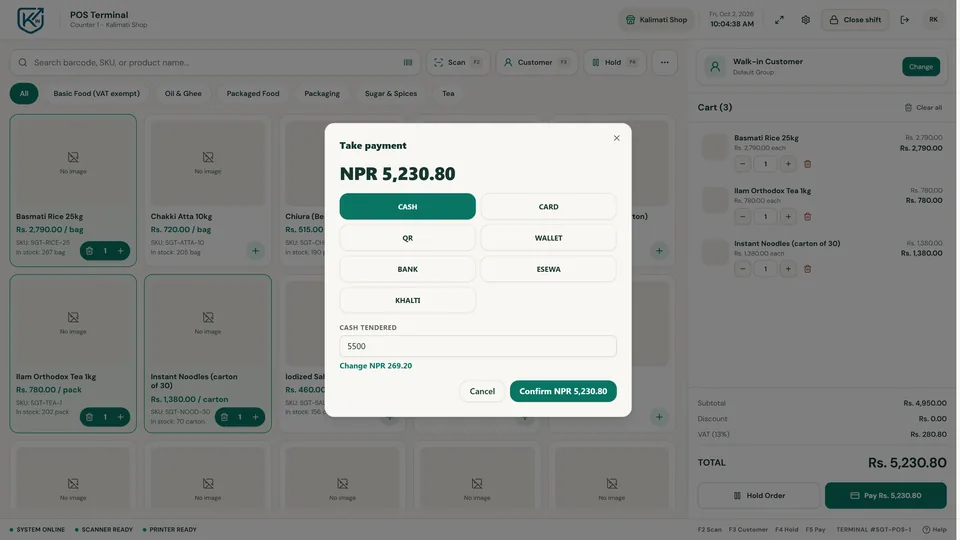Image resolution: width=960 pixels, height=540 pixels.
Task: Open the more options ellipsis menu
Action: coord(664,62)
